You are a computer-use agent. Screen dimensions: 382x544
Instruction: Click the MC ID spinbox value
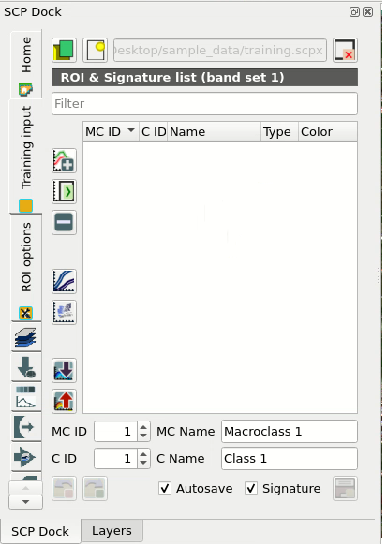(116, 431)
